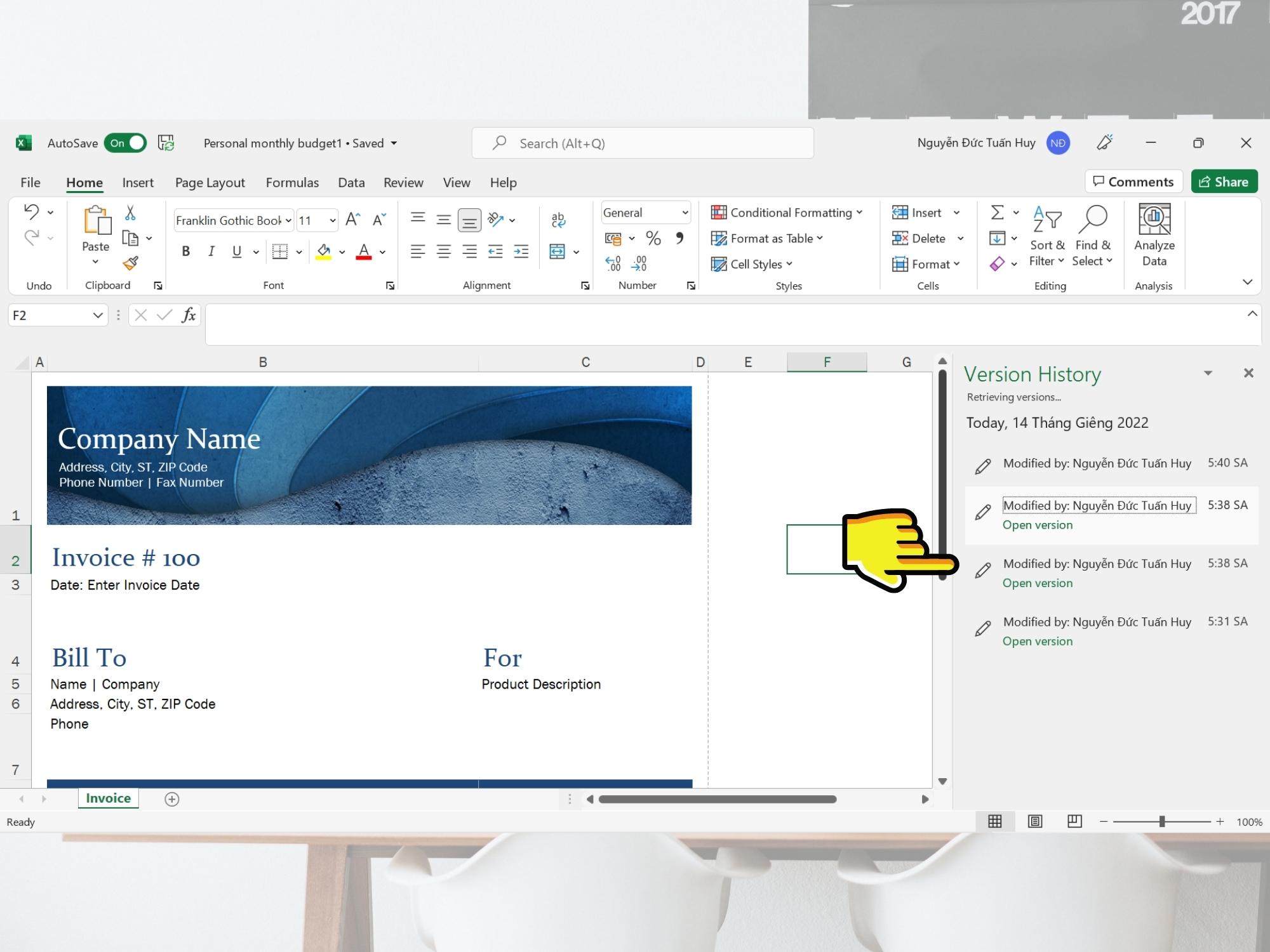Open the second version from 5:38 SA
This screenshot has height=952, width=1270.
click(x=1038, y=583)
